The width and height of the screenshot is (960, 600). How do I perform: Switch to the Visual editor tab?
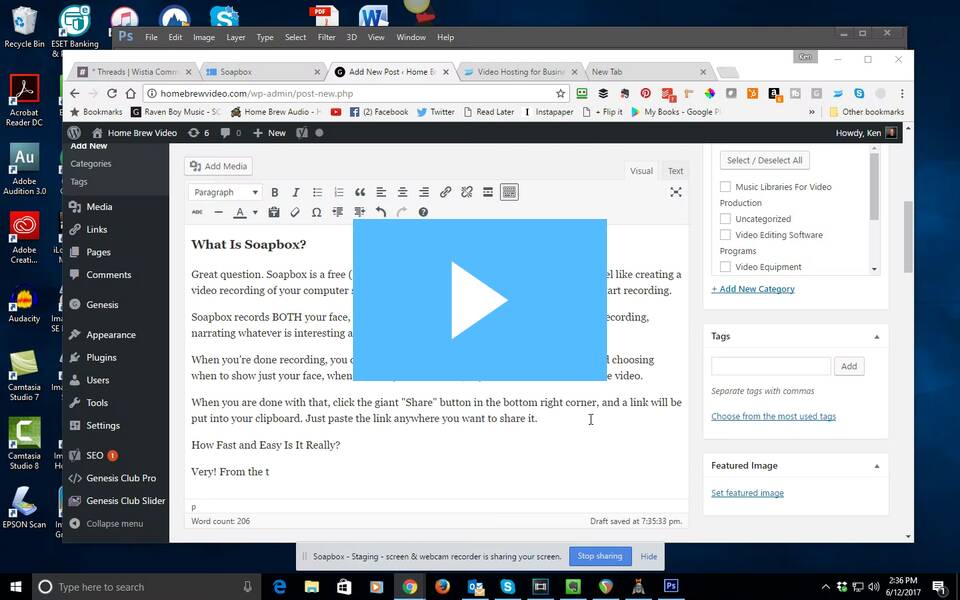click(x=641, y=171)
